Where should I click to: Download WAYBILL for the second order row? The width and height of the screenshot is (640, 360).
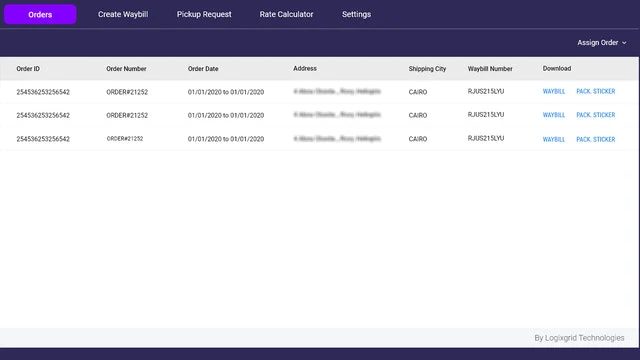click(554, 115)
